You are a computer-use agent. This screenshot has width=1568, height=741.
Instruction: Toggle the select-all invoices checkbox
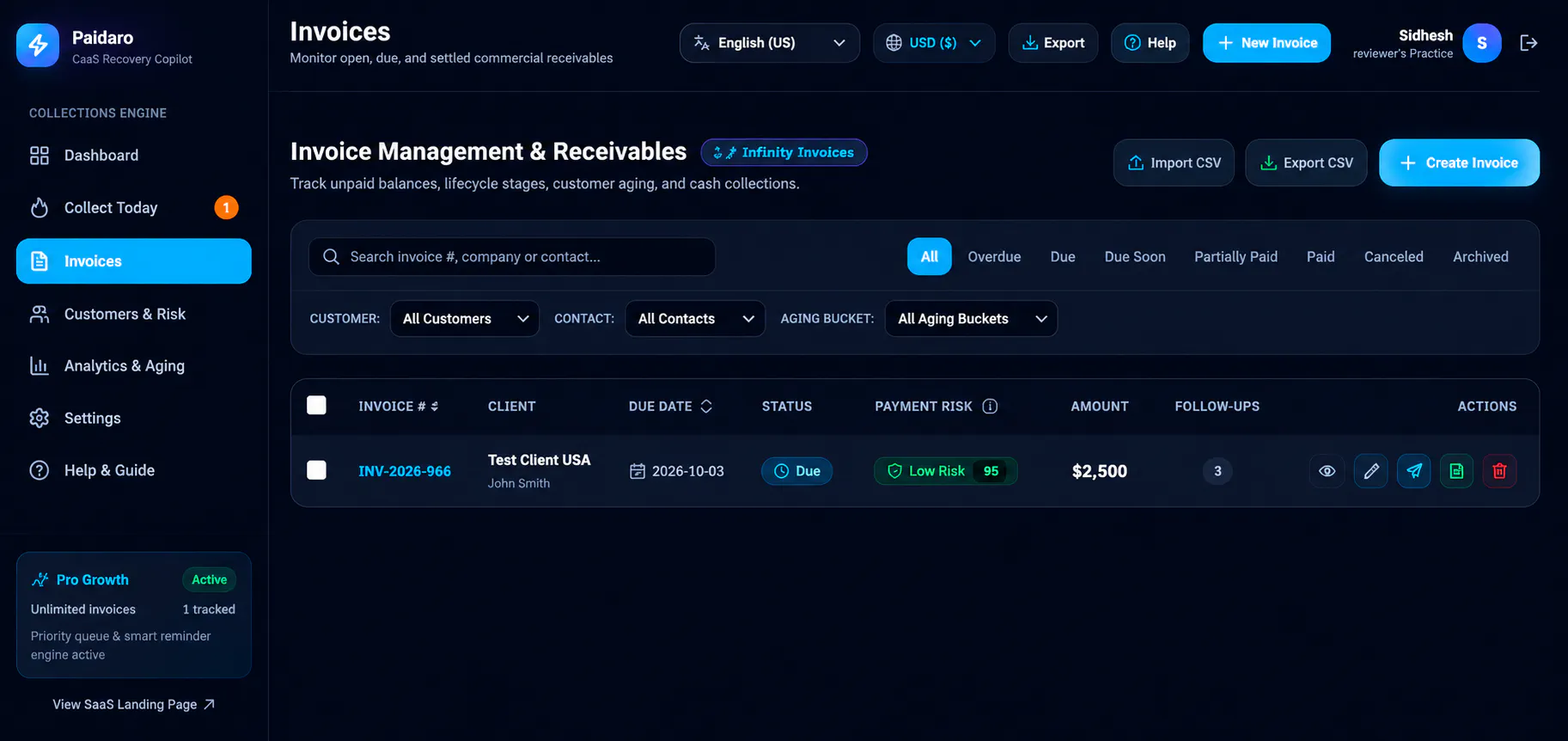point(316,406)
